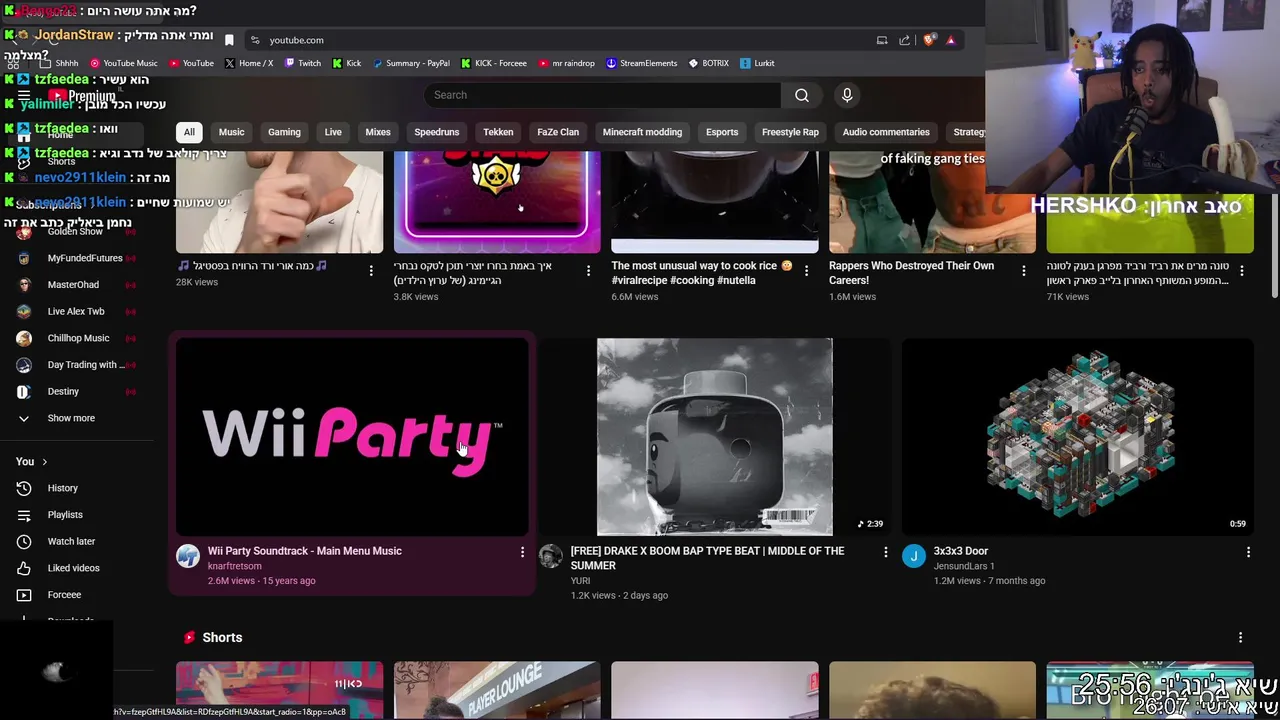Select the Speedruns filter chip
Viewport: 1280px width, 720px height.
point(437,132)
